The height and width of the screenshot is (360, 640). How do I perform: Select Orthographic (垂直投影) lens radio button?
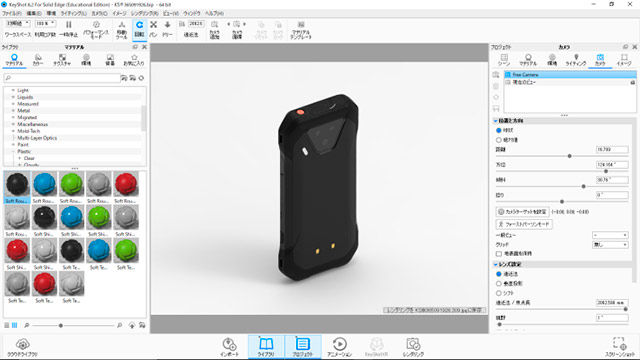498,283
